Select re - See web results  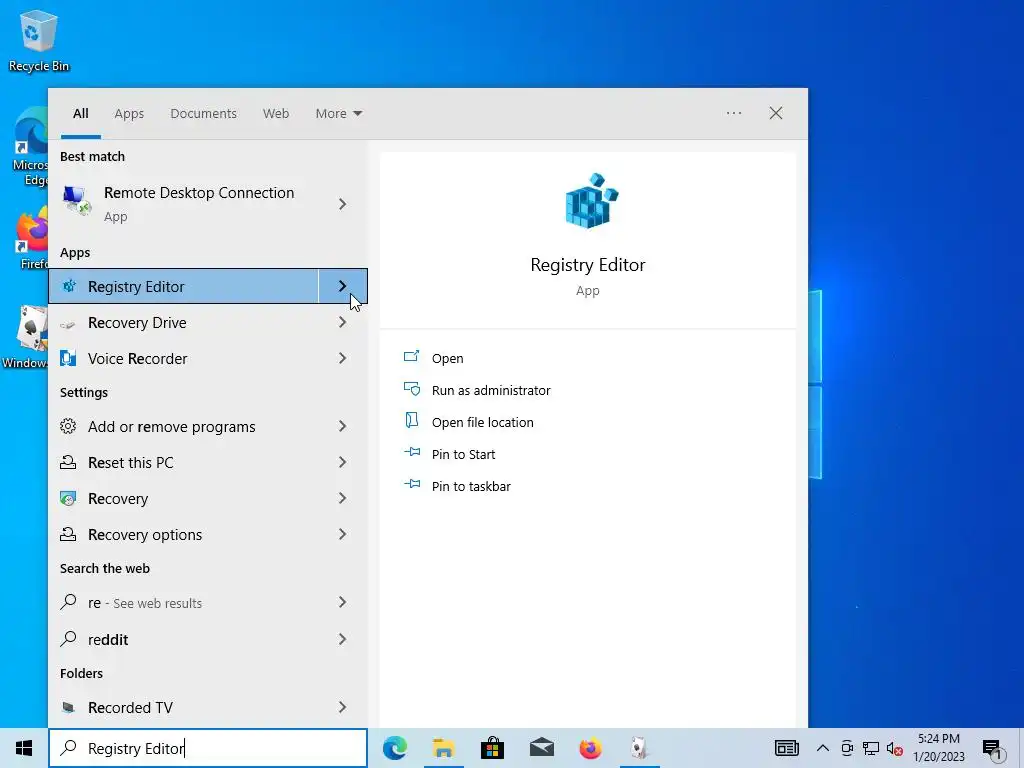pos(208,603)
